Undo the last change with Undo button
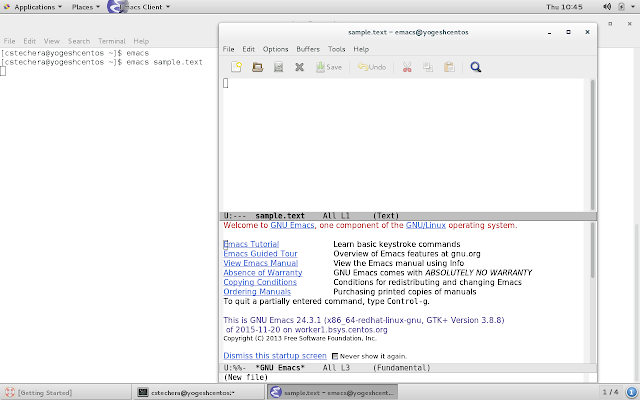 click(x=372, y=67)
